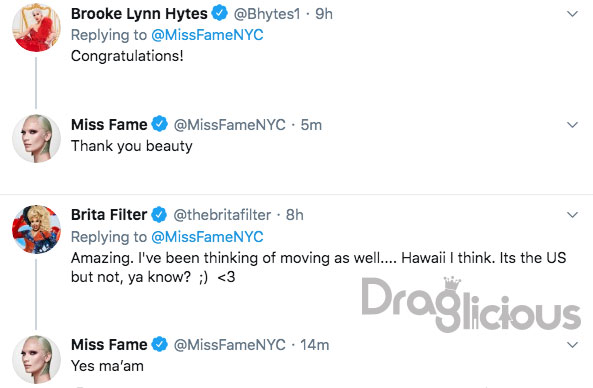
Task: Open Brita Filter display name link
Action: pos(109,215)
